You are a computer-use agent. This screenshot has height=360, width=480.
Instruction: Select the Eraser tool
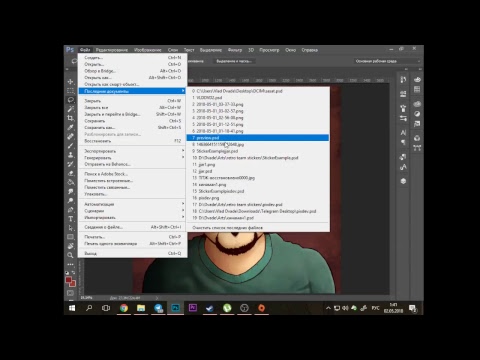tap(70, 173)
